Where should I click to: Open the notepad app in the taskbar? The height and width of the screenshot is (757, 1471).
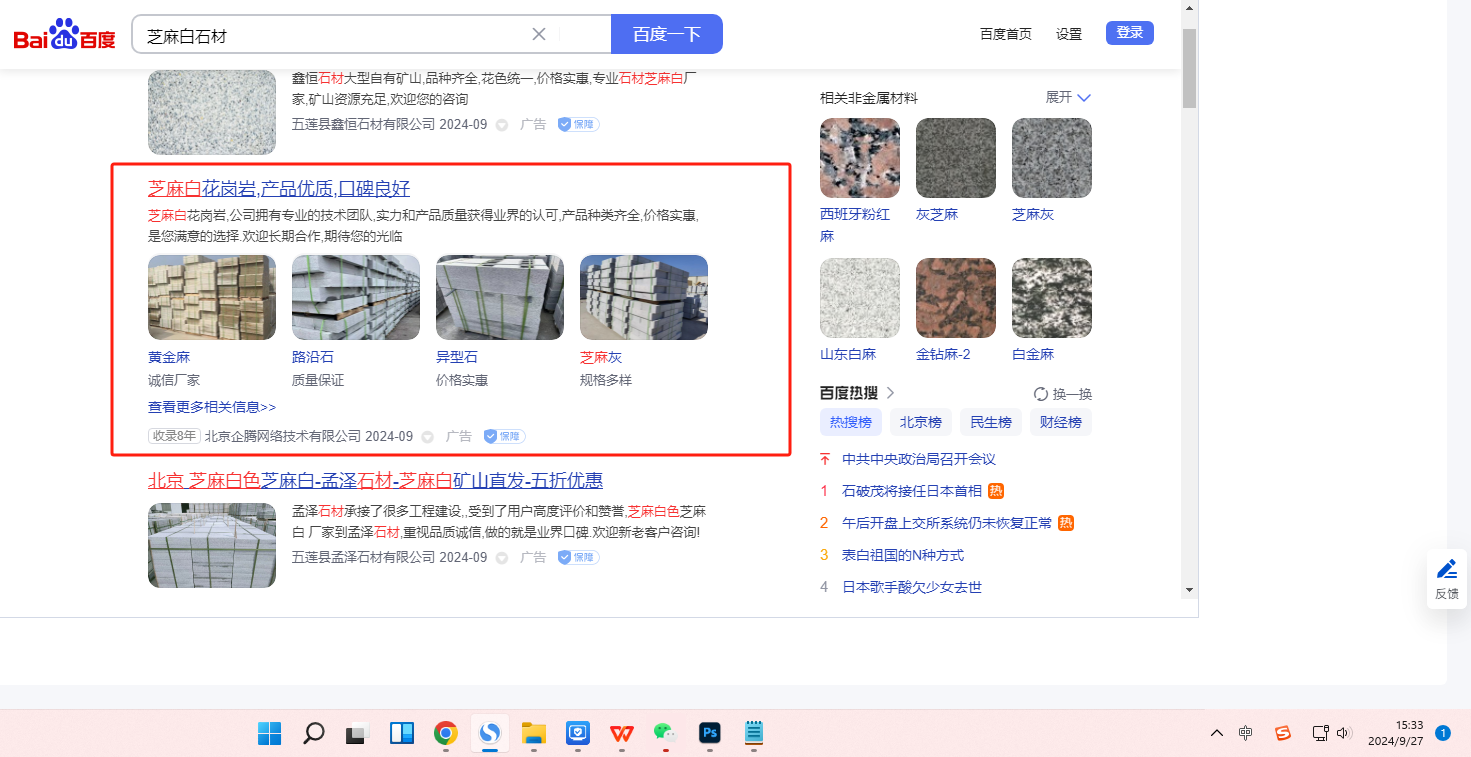click(754, 733)
